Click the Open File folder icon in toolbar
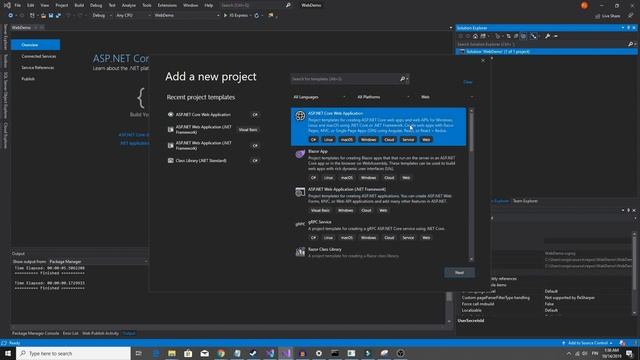Viewport: 640px width, 360px height. point(43,16)
